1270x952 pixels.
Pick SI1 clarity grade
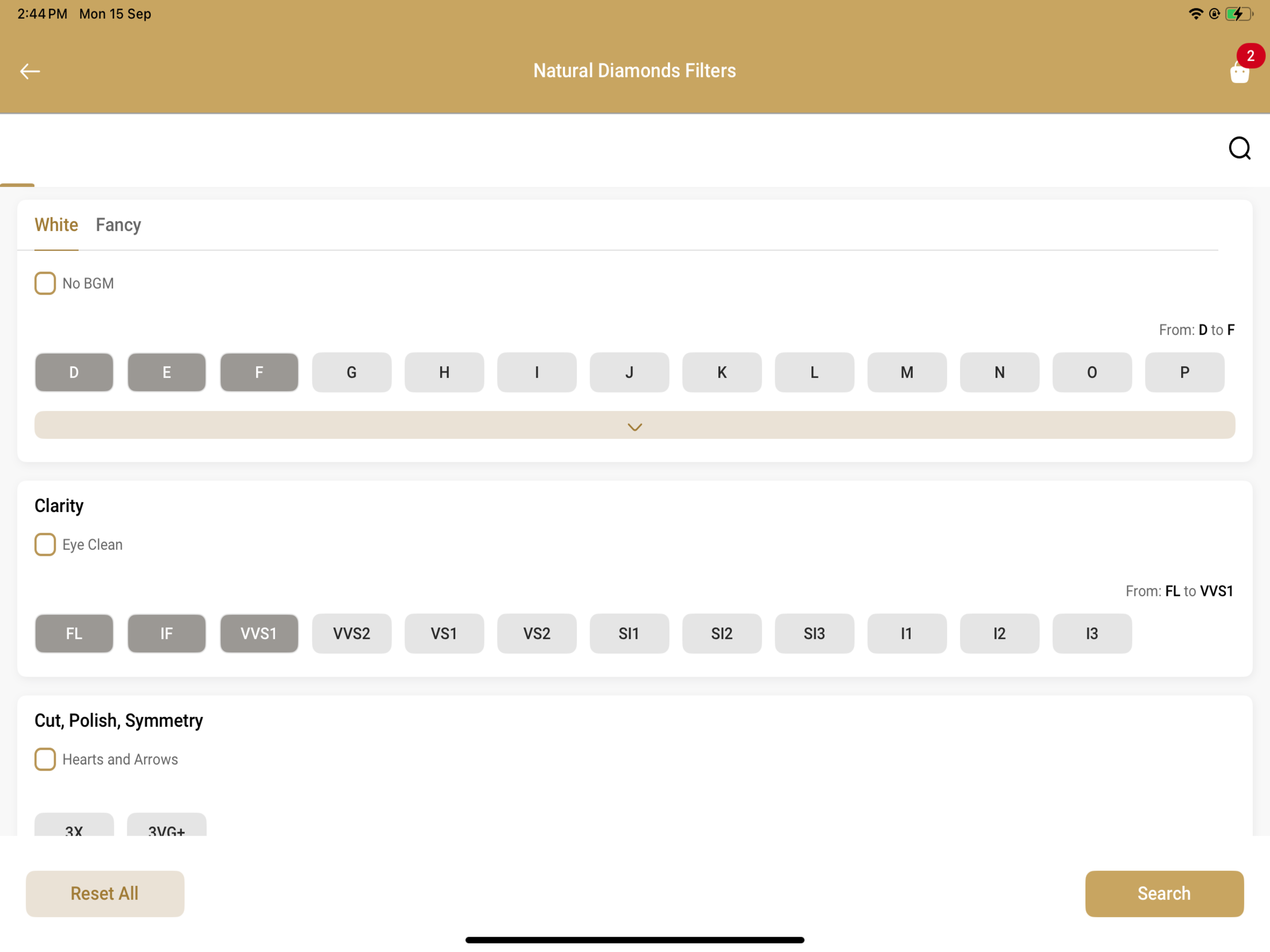(629, 633)
